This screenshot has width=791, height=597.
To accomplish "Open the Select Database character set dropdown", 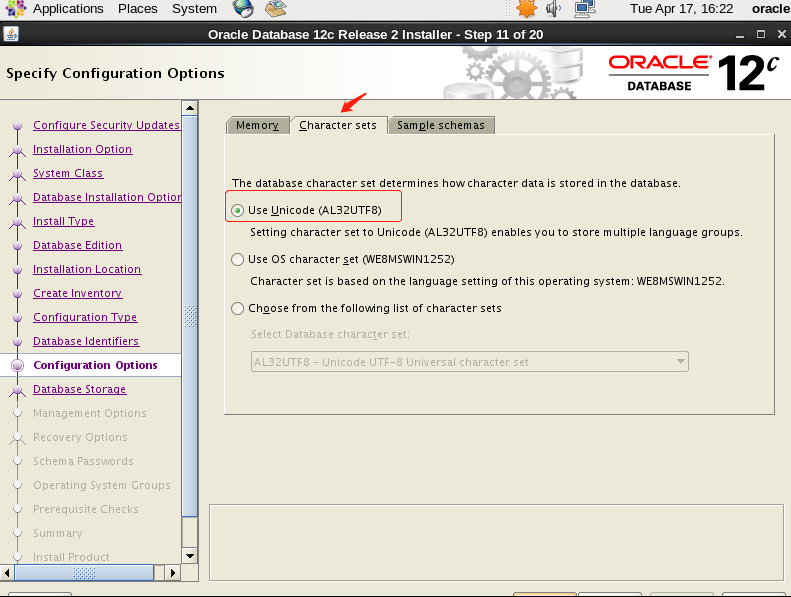I will pyautogui.click(x=470, y=362).
